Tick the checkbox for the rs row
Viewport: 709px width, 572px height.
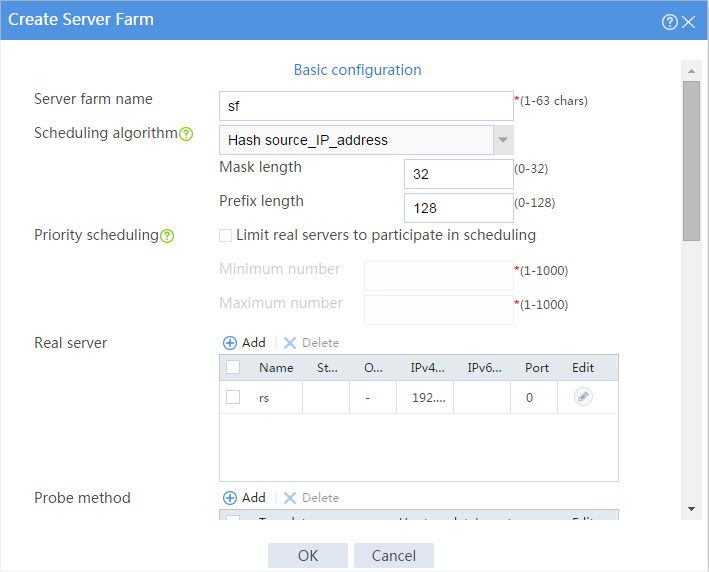(x=233, y=397)
